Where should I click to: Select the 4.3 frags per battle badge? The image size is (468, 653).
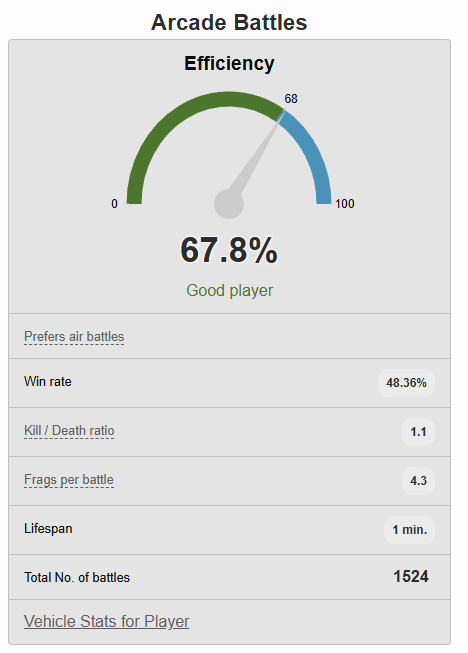(418, 481)
